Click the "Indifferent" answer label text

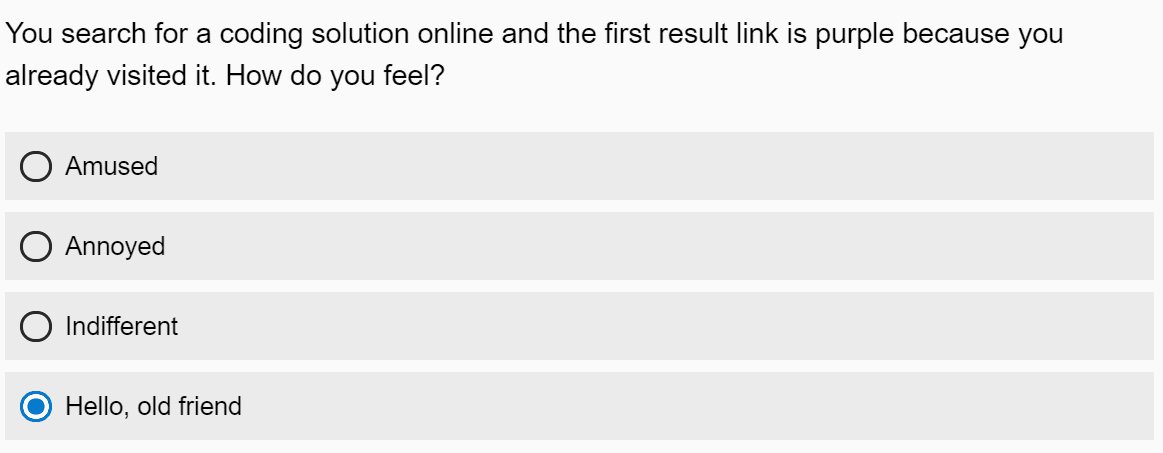point(121,326)
